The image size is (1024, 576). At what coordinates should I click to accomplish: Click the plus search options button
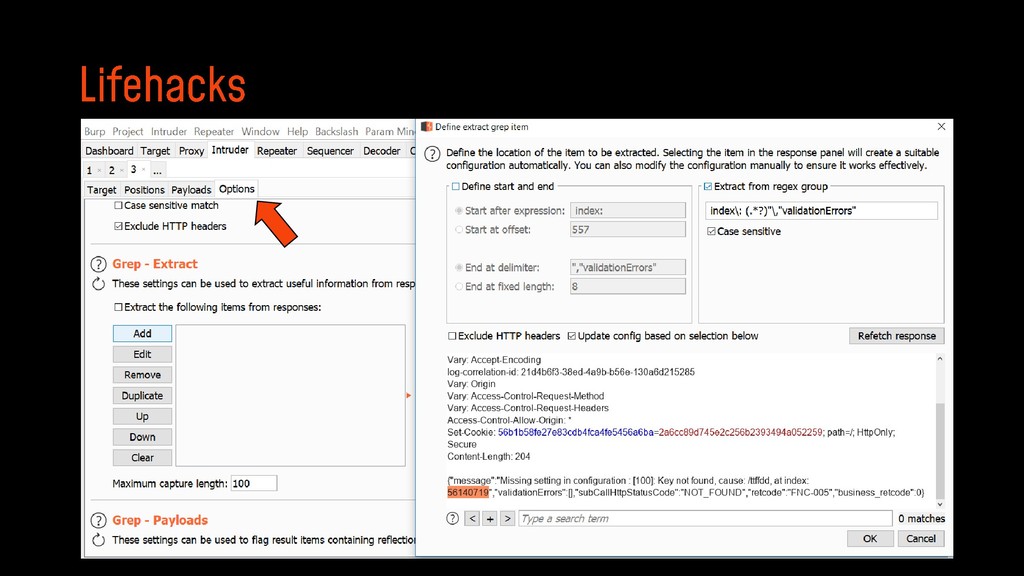(x=490, y=519)
